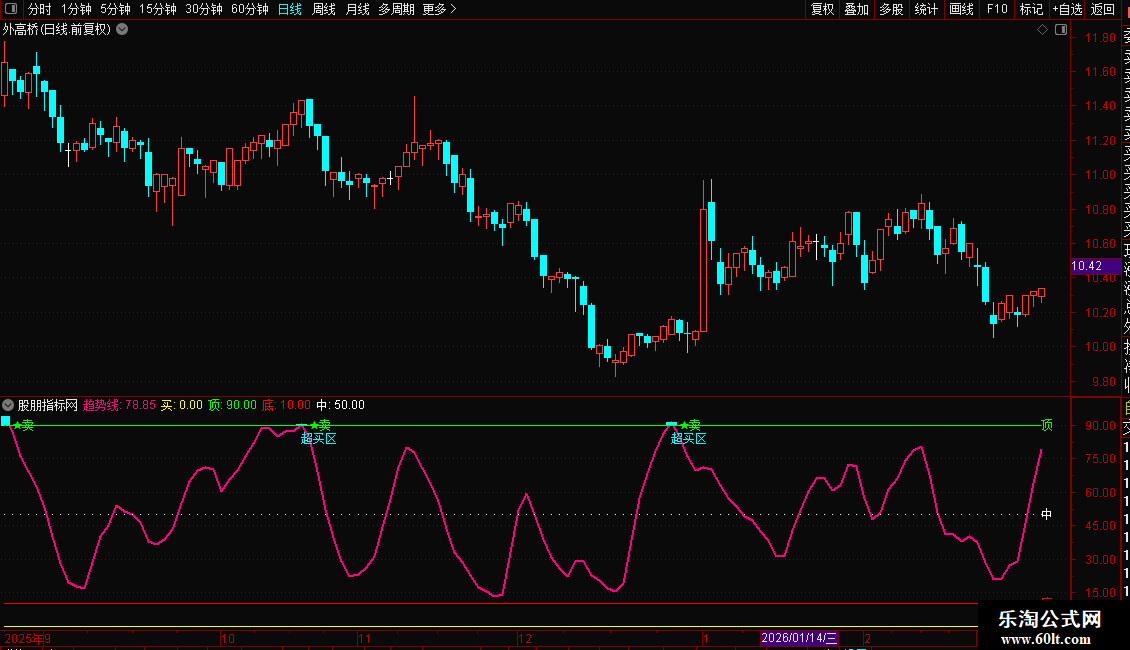Viewport: 1130px width, 650px height.
Task: Click the 股朋指标网 indicator name
Action: coord(48,405)
